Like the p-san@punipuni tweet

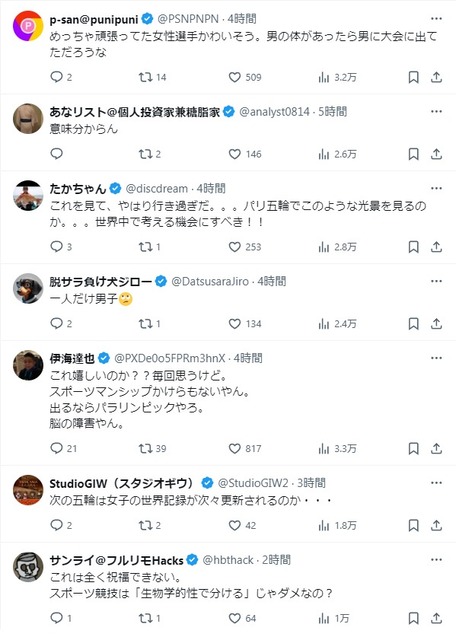pos(245,77)
